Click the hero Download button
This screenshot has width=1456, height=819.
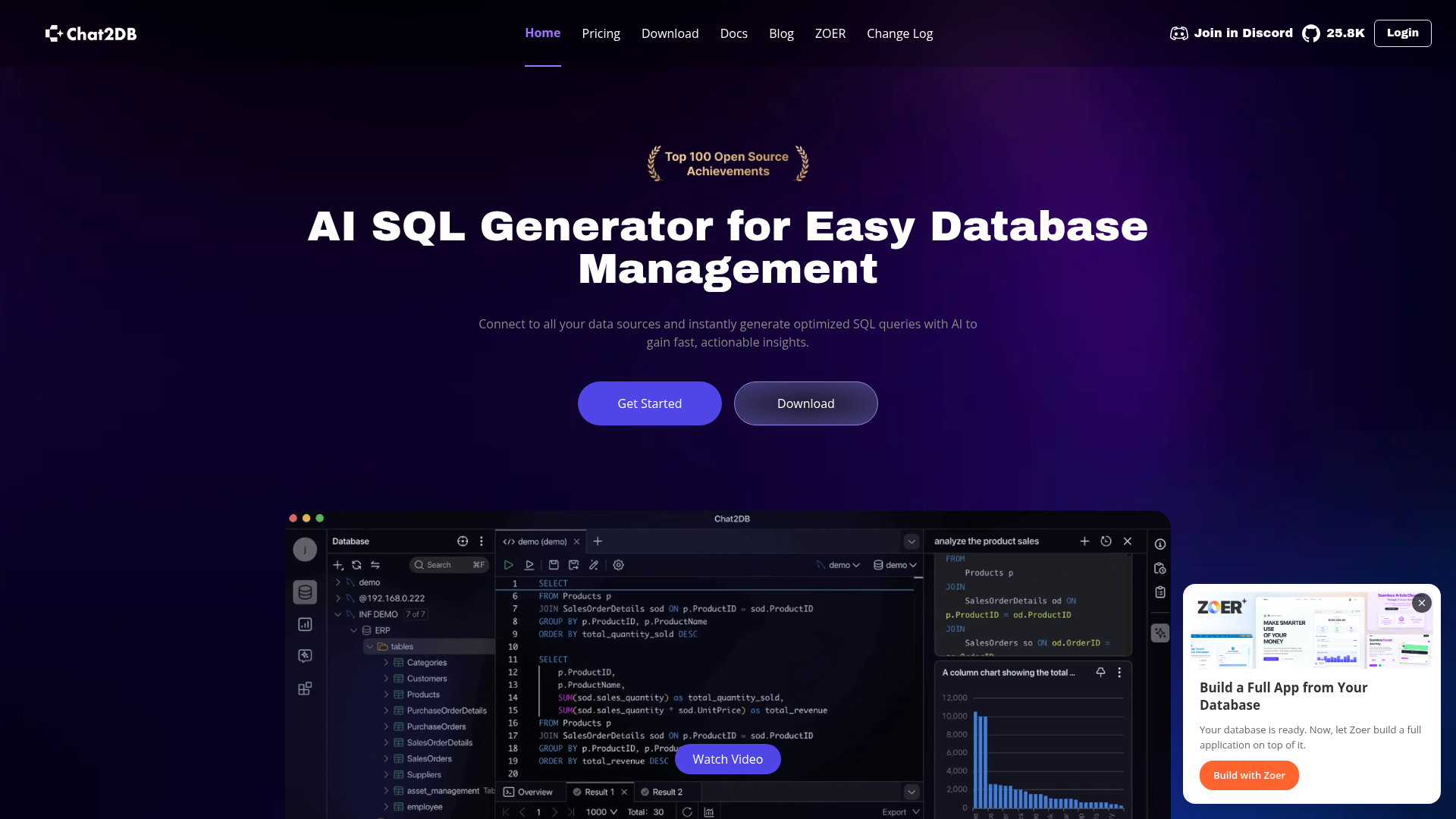pyautogui.click(x=805, y=403)
